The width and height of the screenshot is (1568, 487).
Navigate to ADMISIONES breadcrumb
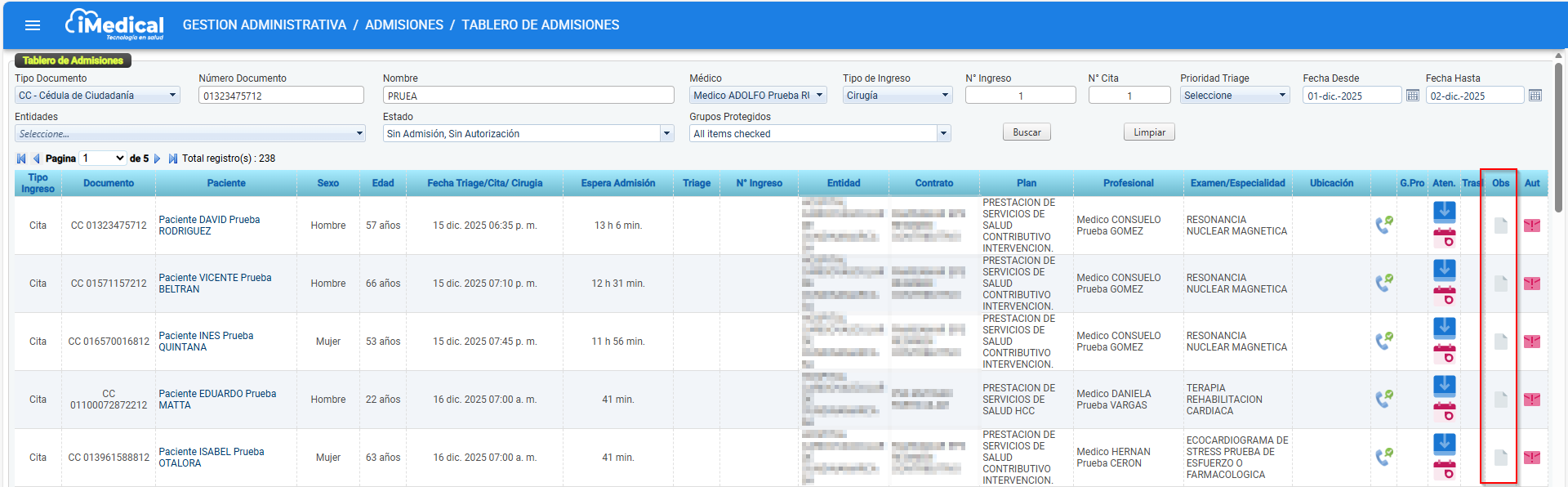tap(403, 25)
